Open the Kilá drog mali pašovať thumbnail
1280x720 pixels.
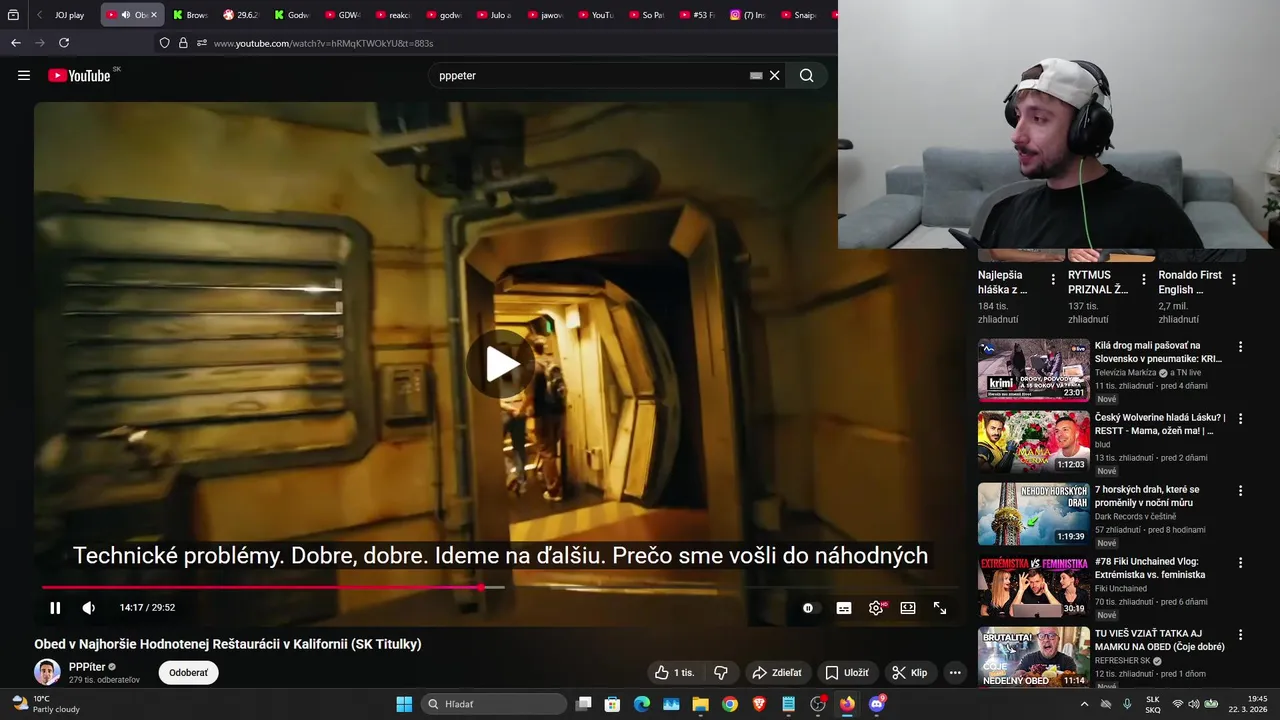(x=1033, y=370)
